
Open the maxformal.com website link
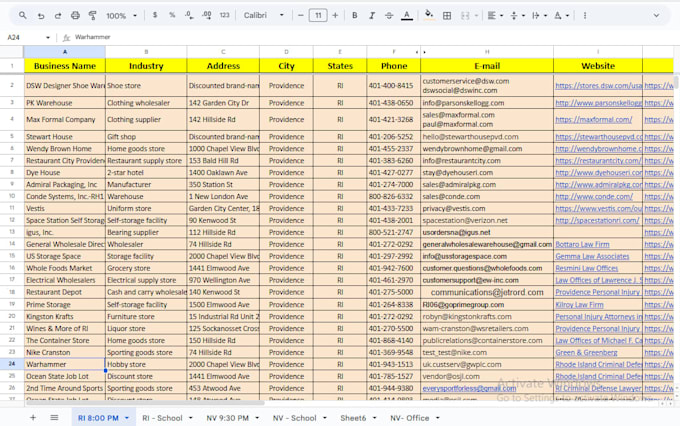(x=593, y=119)
